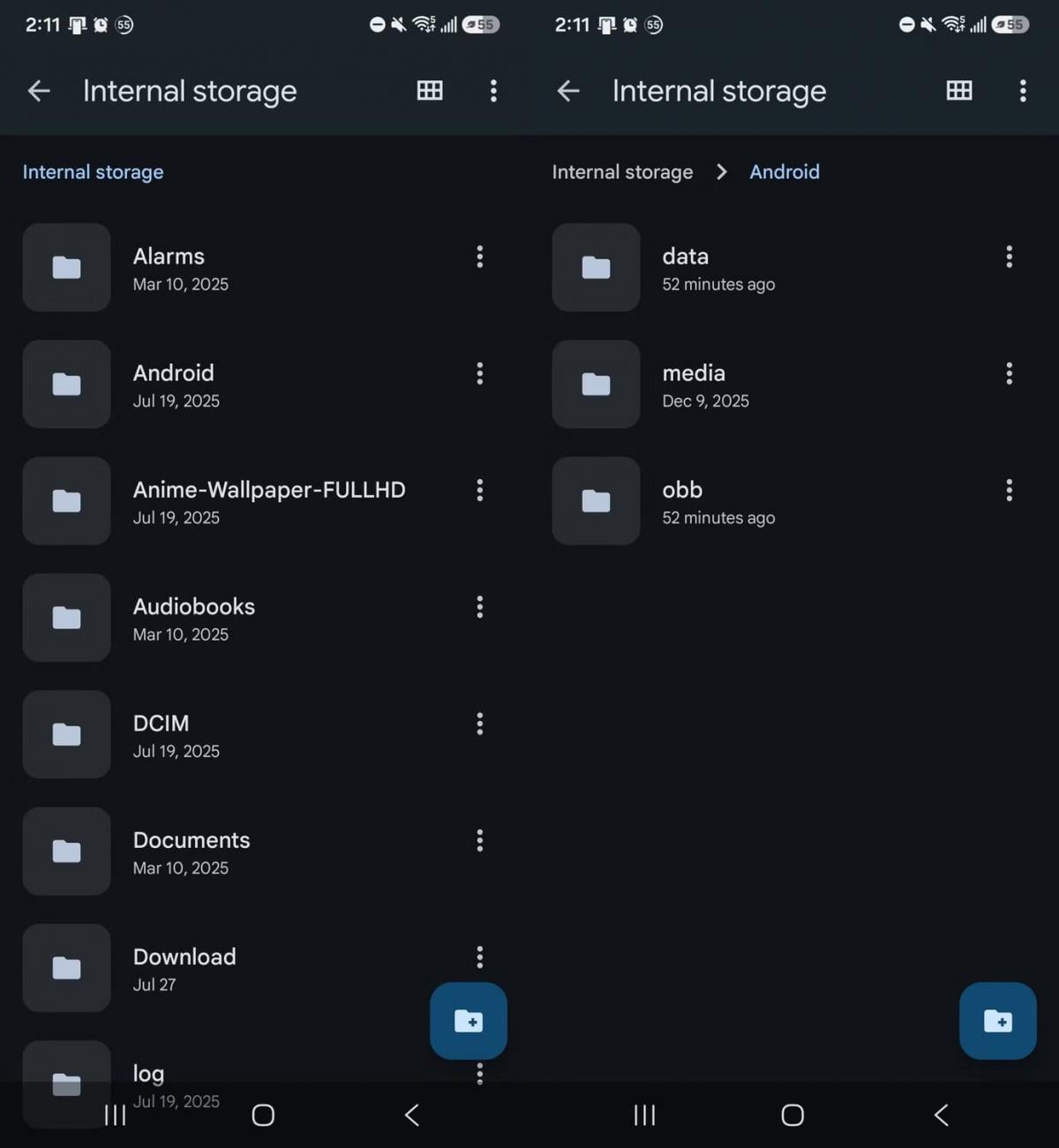This screenshot has height=1148, width=1059.
Task: Go back from left Internal storage screen
Action: (x=39, y=90)
